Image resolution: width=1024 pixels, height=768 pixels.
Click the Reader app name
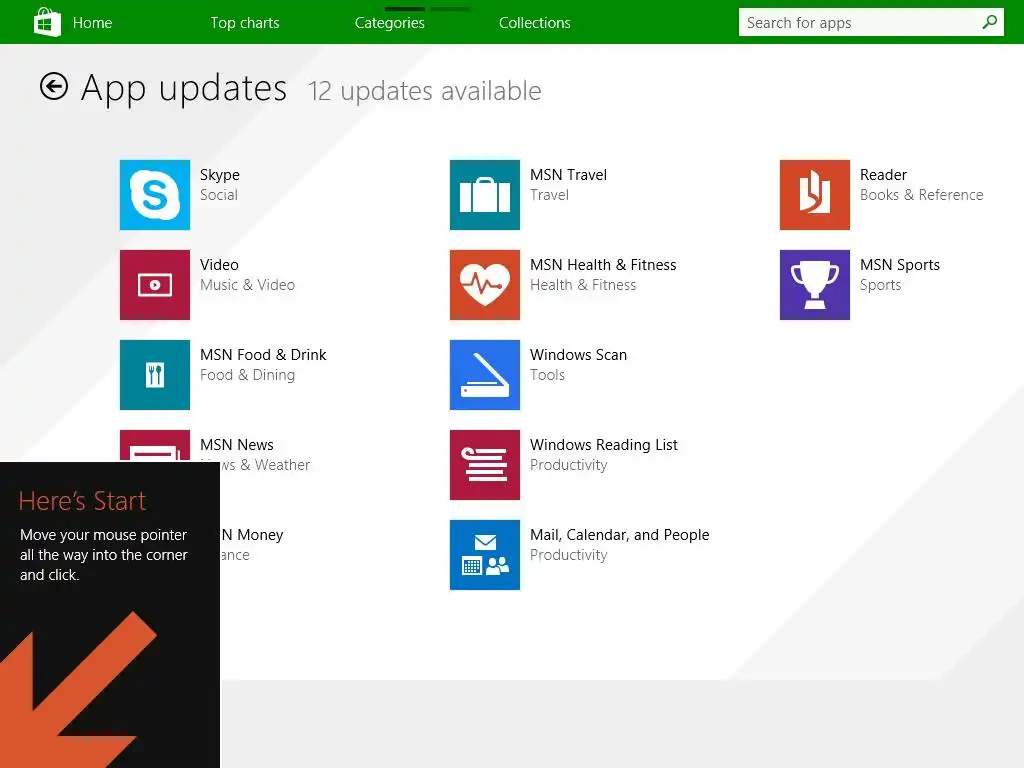tap(884, 175)
